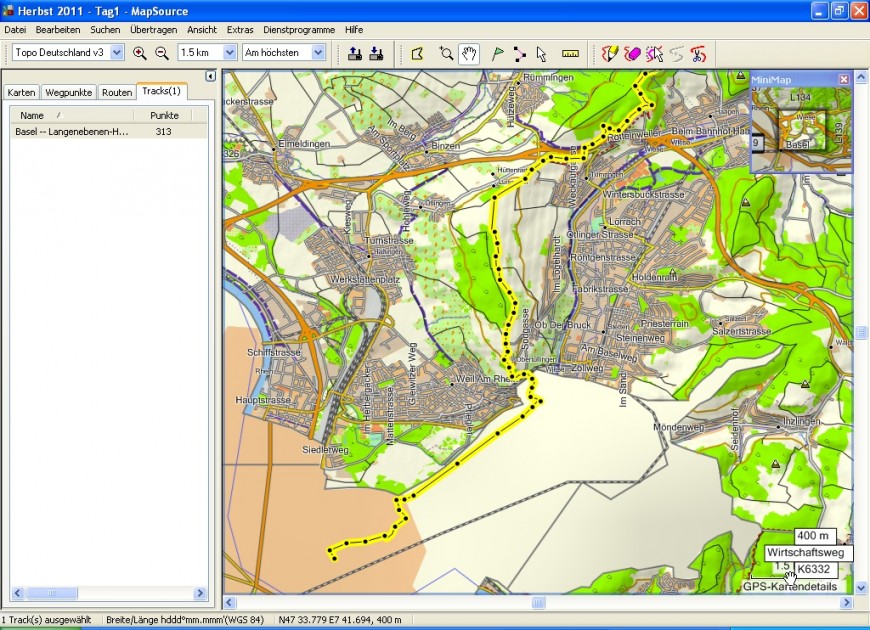Click 1 Track(s) ausgewählt status text
870x630 pixels.
[47, 620]
